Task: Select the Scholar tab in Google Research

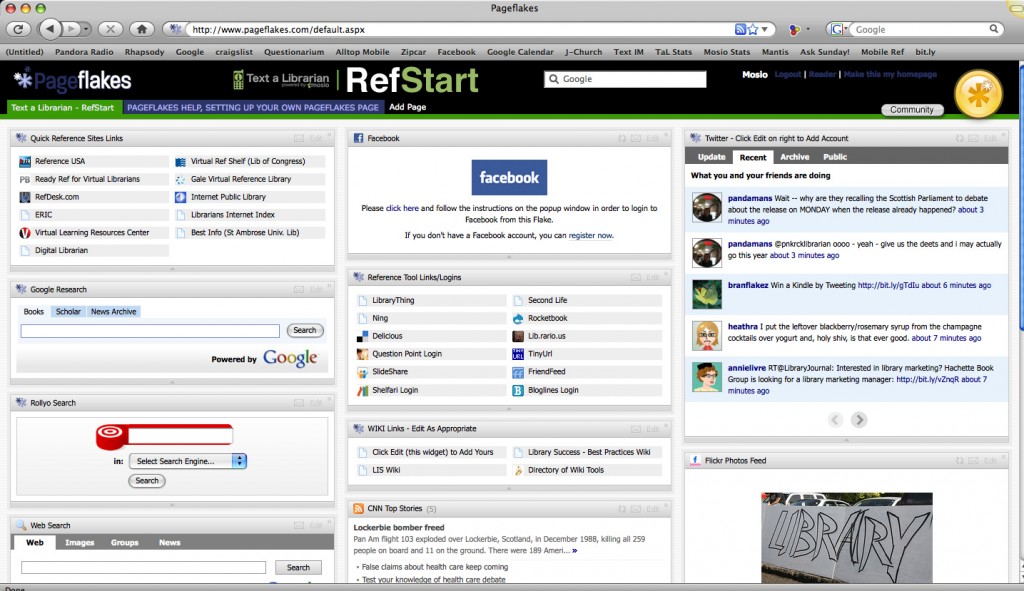Action: click(68, 311)
